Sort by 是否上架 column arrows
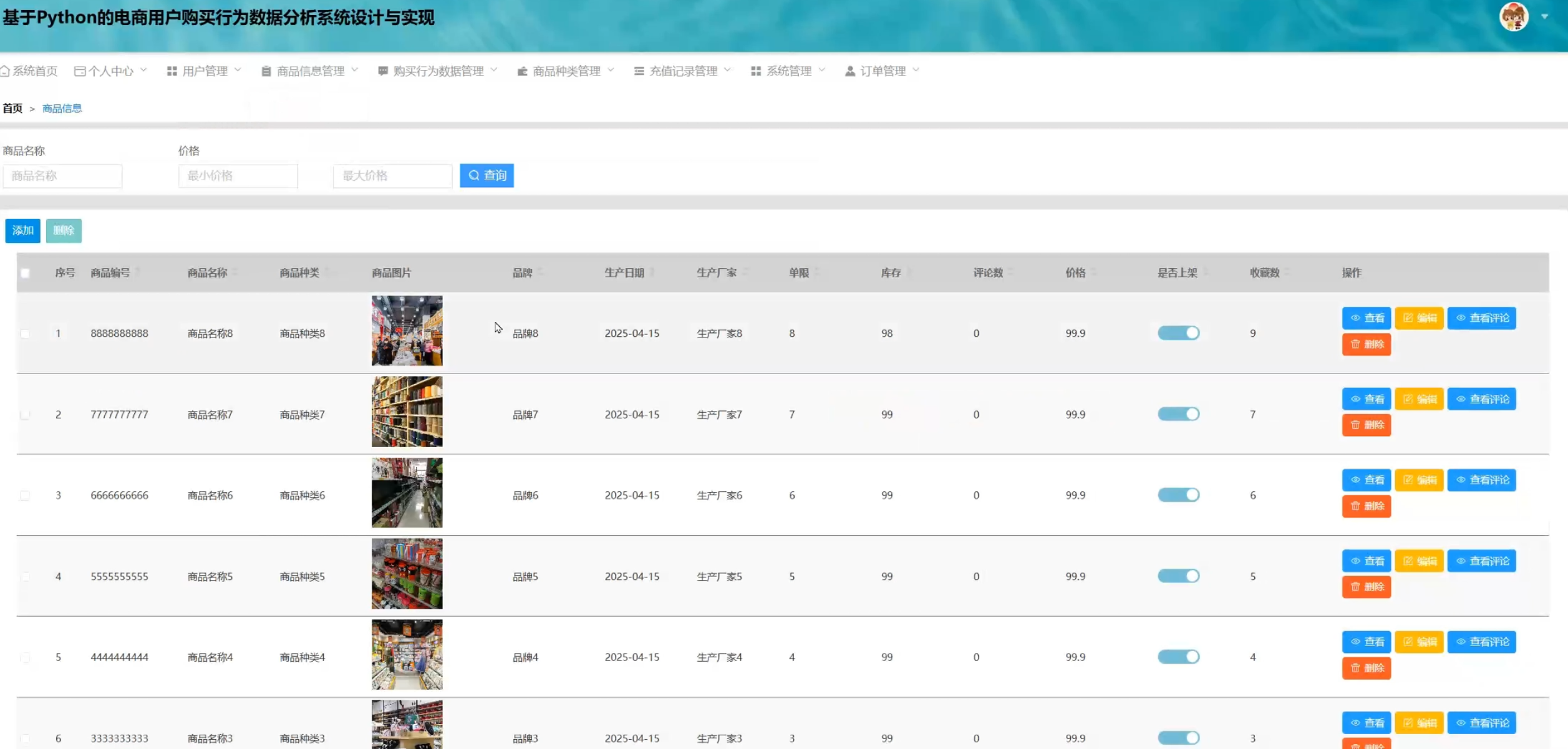This screenshot has height=749, width=1568. click(x=1205, y=272)
